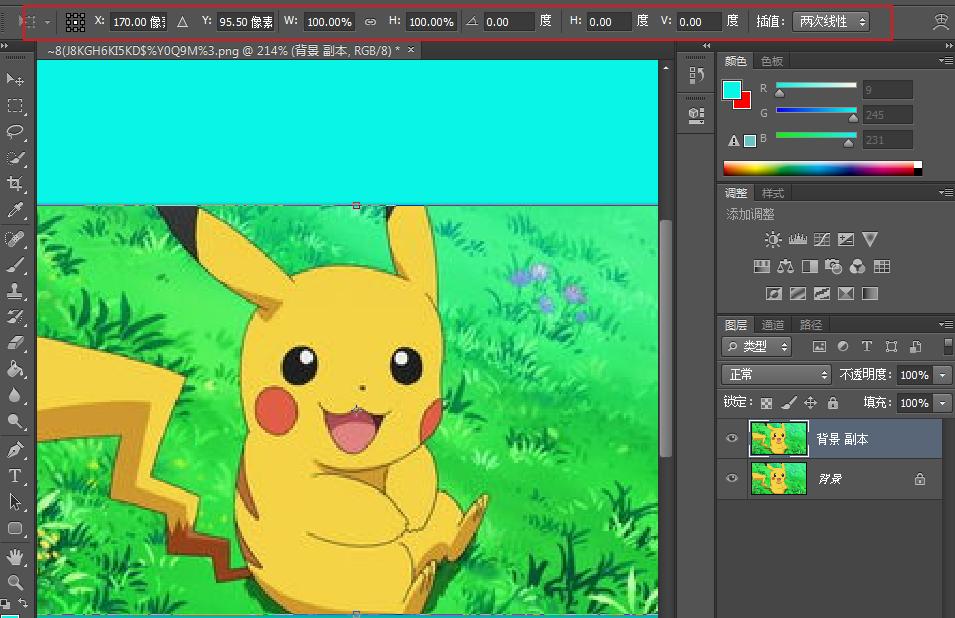Screen dimensions: 955x618
Task: Click the Color Balance adjustment icon
Action: coord(785,267)
